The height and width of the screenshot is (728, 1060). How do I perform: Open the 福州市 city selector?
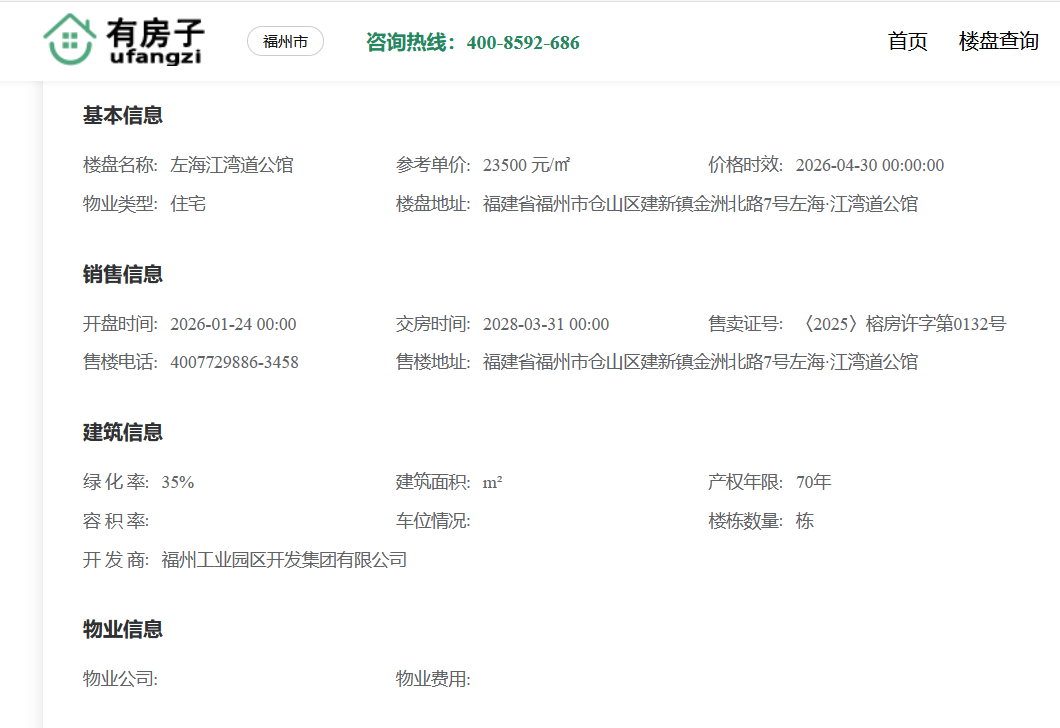pyautogui.click(x=285, y=42)
